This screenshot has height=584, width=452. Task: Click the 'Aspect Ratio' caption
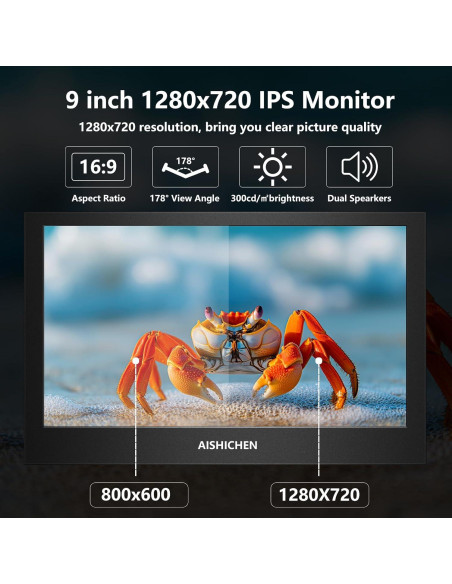tap(98, 198)
